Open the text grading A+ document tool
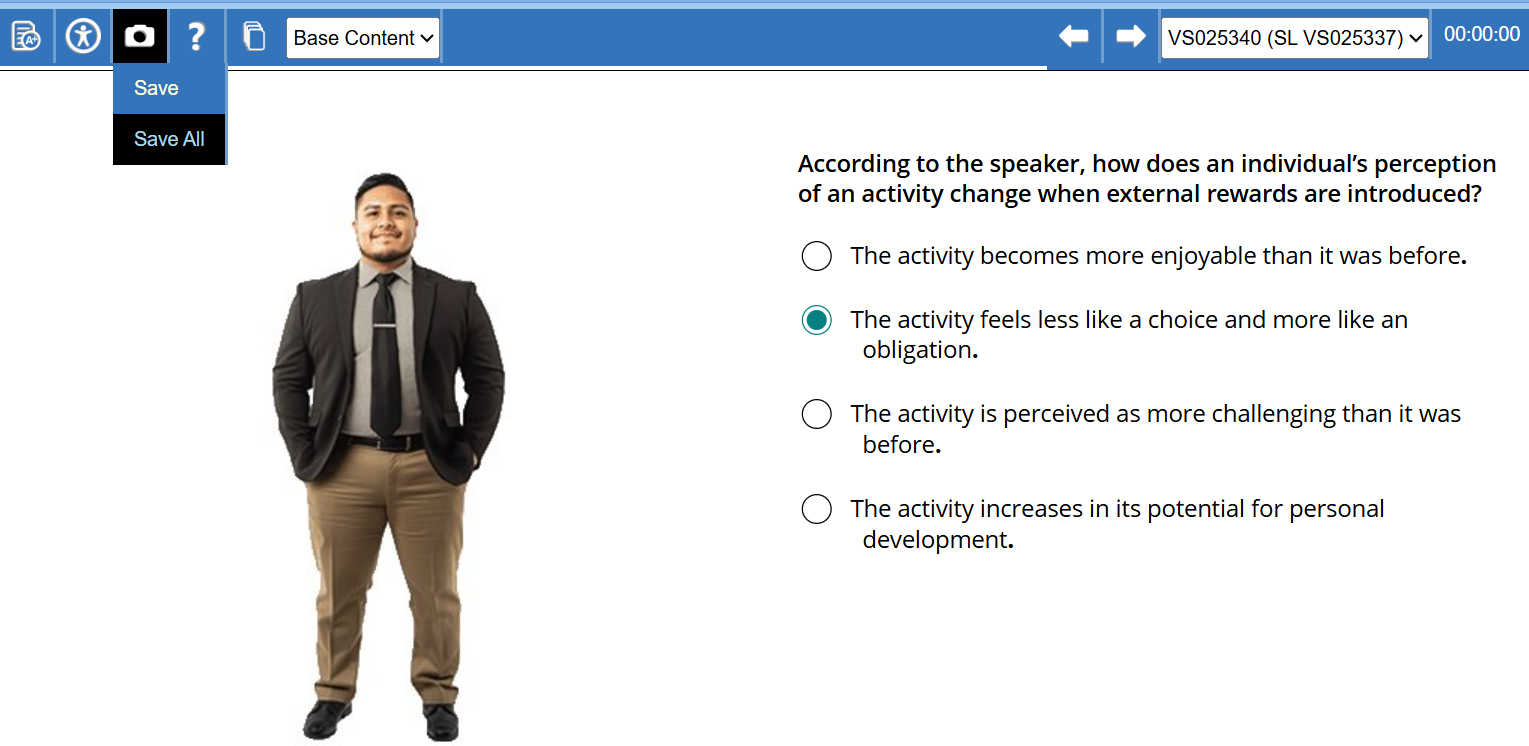1529x746 pixels. [x=26, y=37]
